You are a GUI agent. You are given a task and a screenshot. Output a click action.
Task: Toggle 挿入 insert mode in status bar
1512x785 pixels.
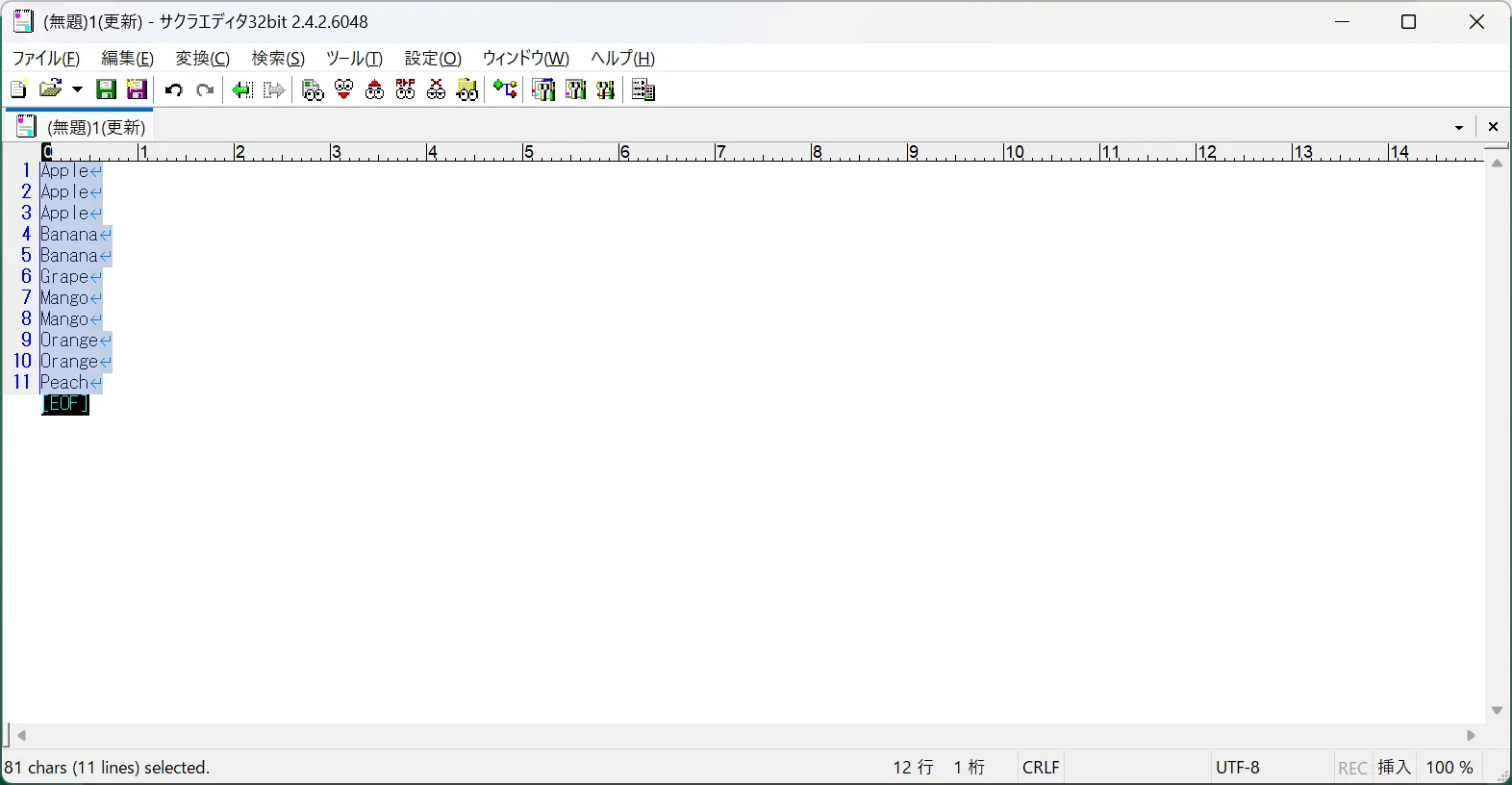click(1394, 768)
